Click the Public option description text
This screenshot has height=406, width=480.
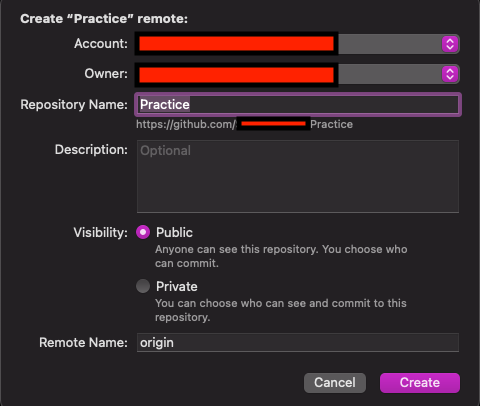(281, 256)
